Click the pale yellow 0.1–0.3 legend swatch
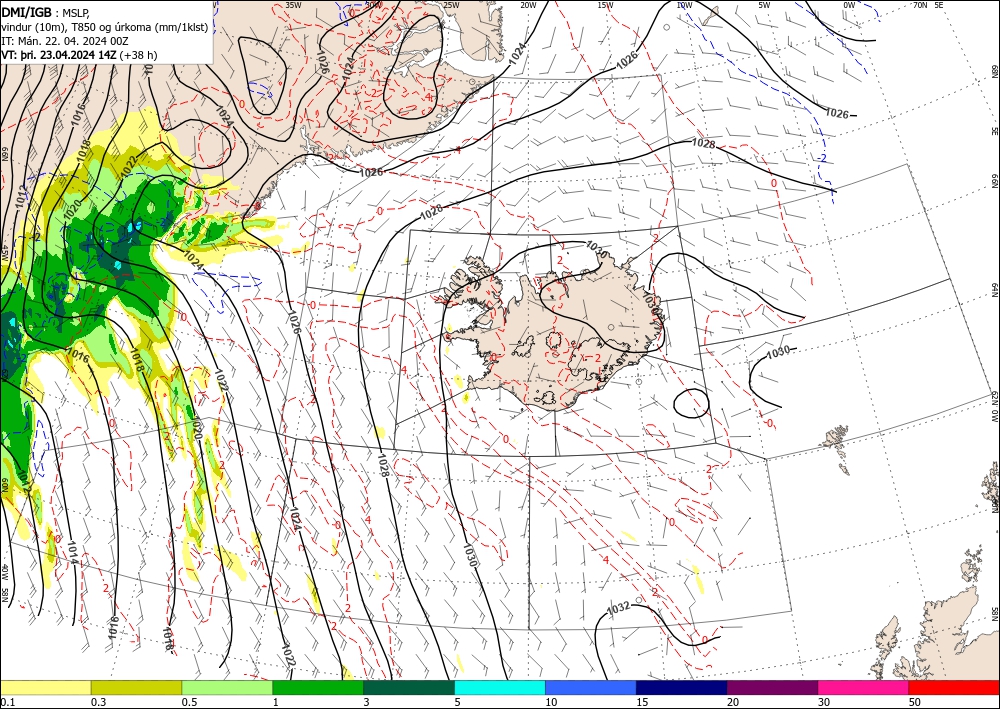This screenshot has width=1000, height=709. point(45,687)
